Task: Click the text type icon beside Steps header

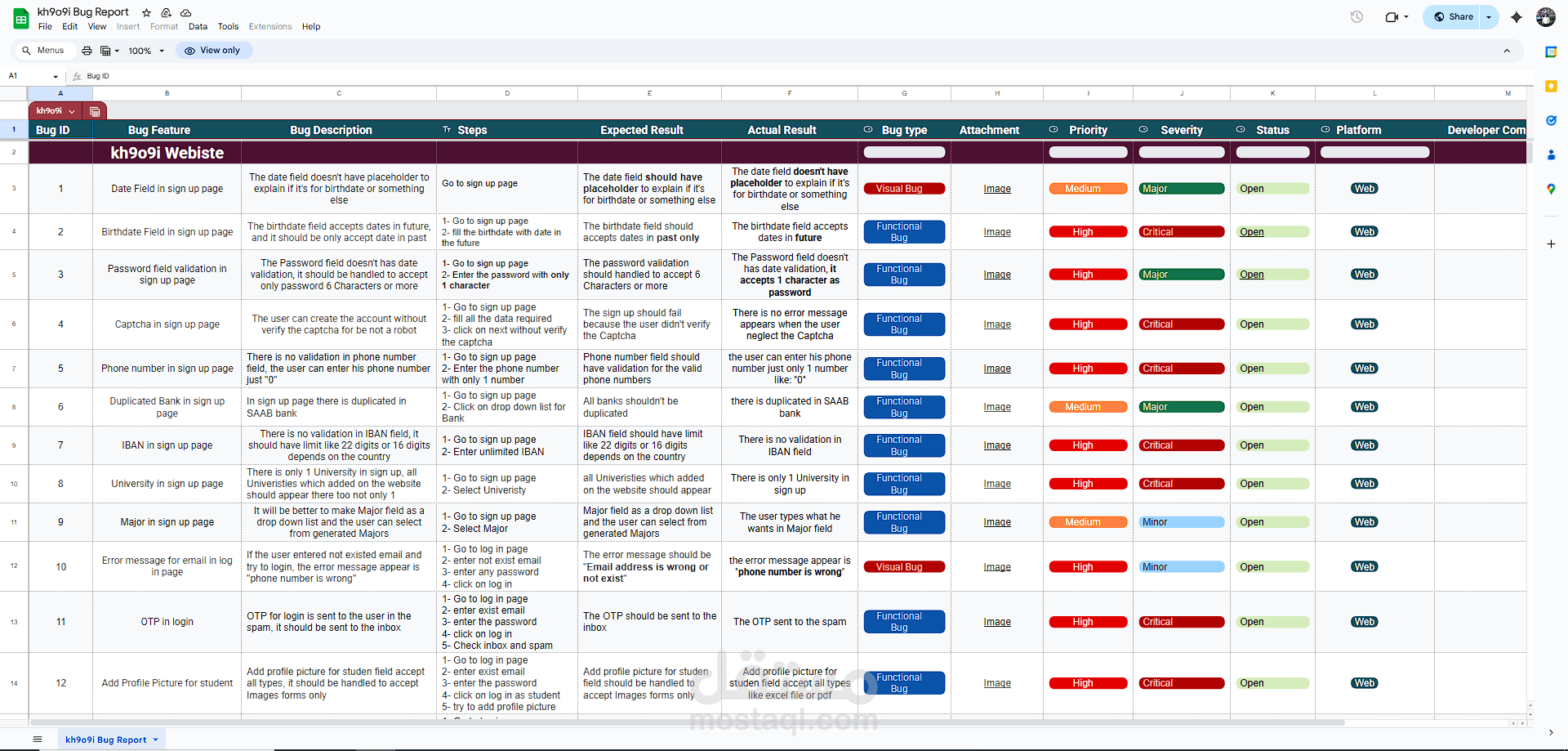Action: [x=447, y=129]
